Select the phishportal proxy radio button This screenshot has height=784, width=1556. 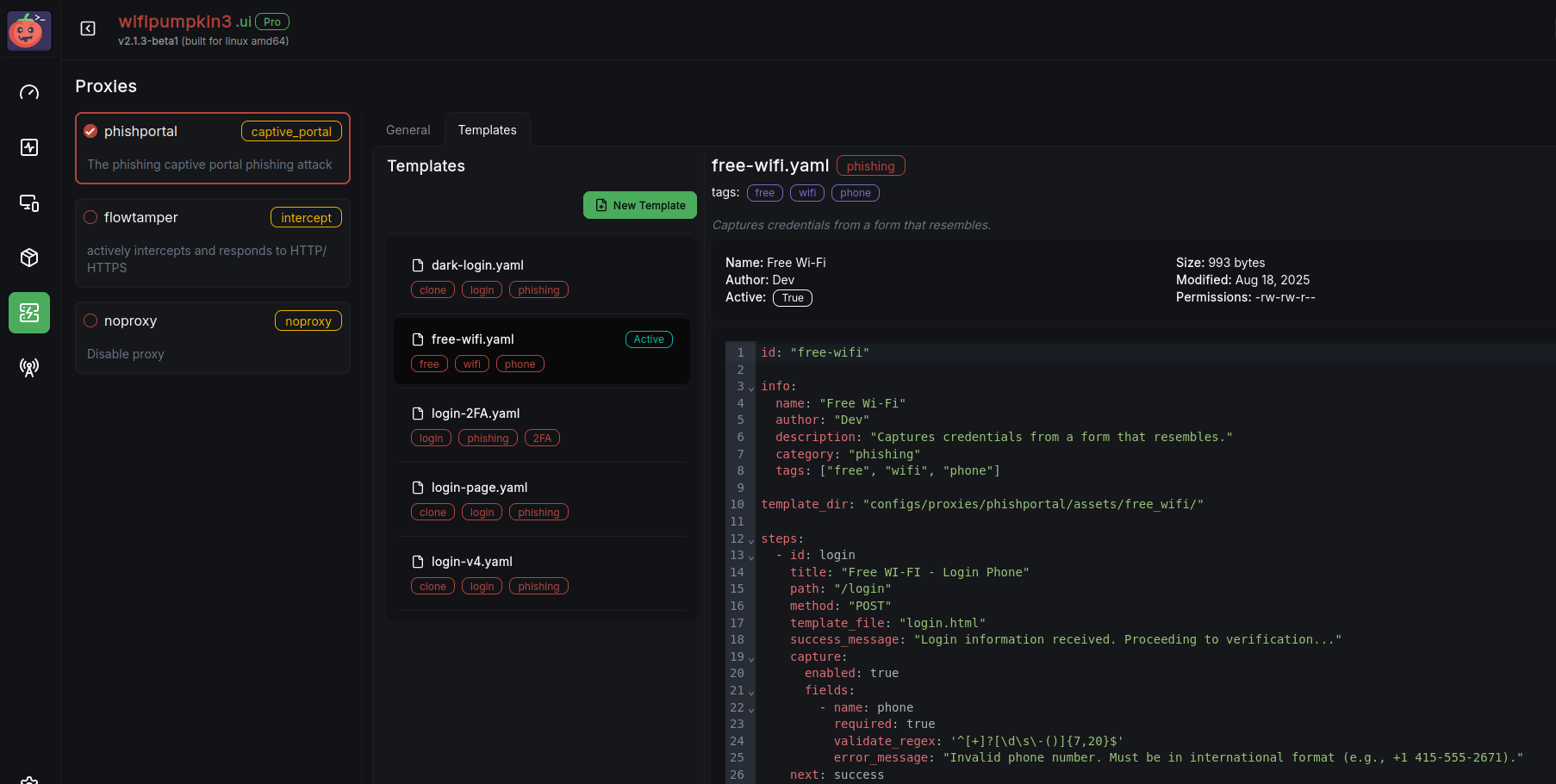(90, 131)
